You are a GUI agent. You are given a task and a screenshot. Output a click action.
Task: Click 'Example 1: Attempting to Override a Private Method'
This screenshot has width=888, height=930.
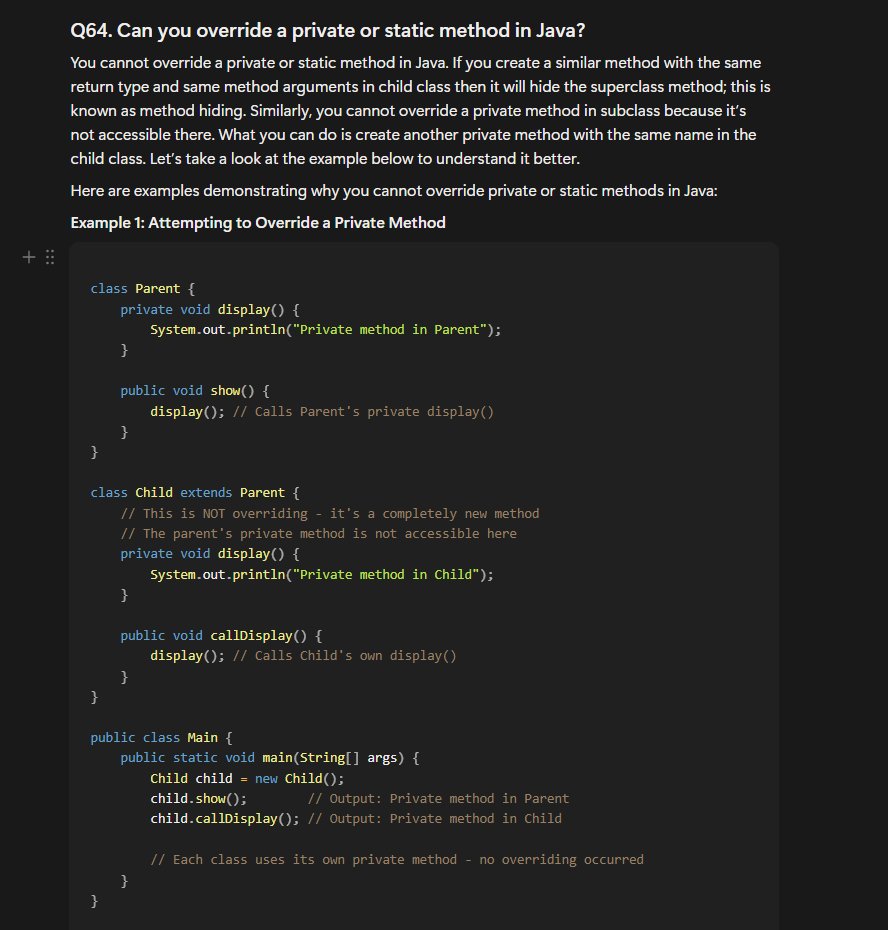[258, 222]
